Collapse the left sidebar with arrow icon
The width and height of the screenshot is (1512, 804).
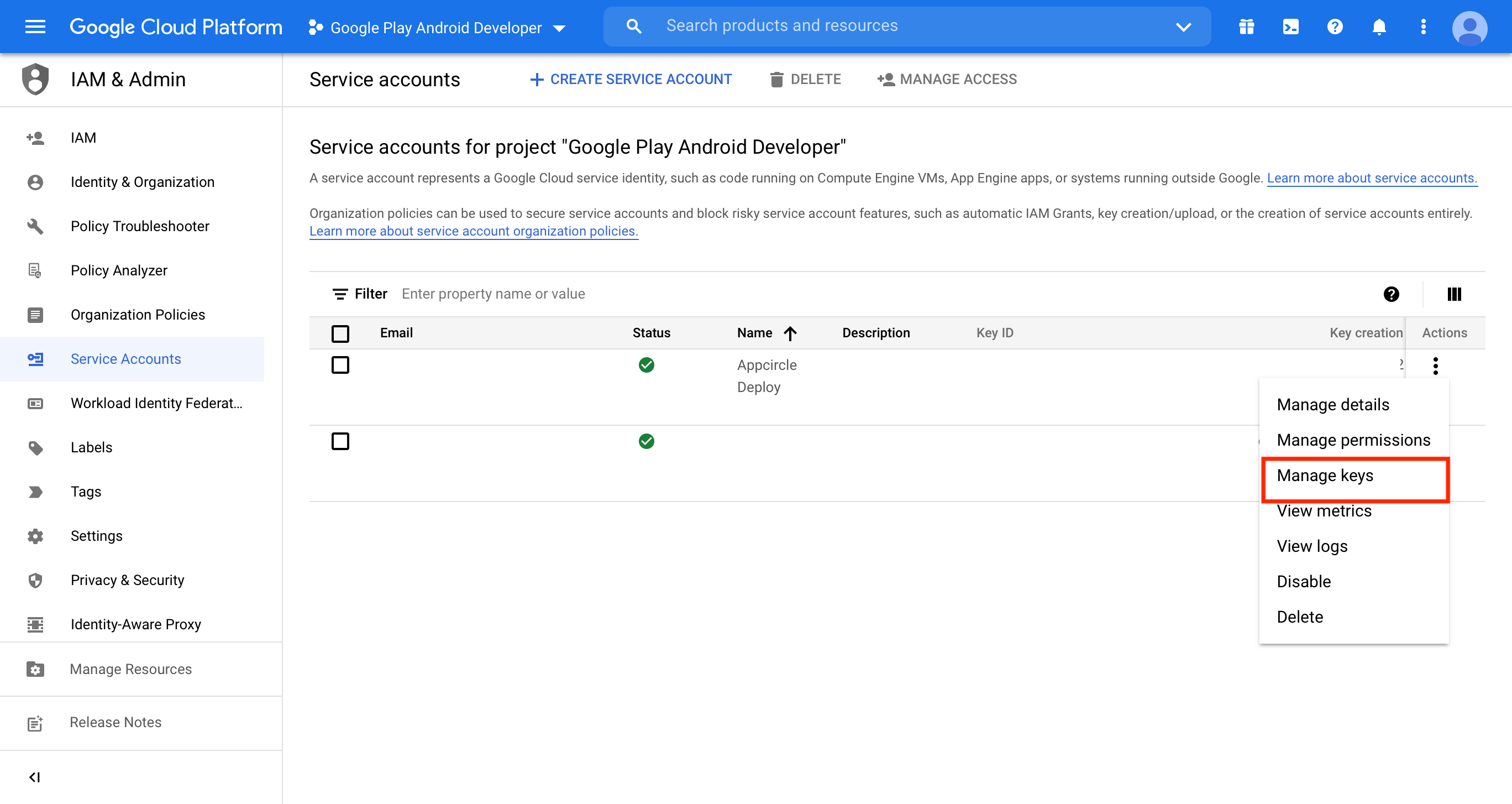click(x=34, y=777)
